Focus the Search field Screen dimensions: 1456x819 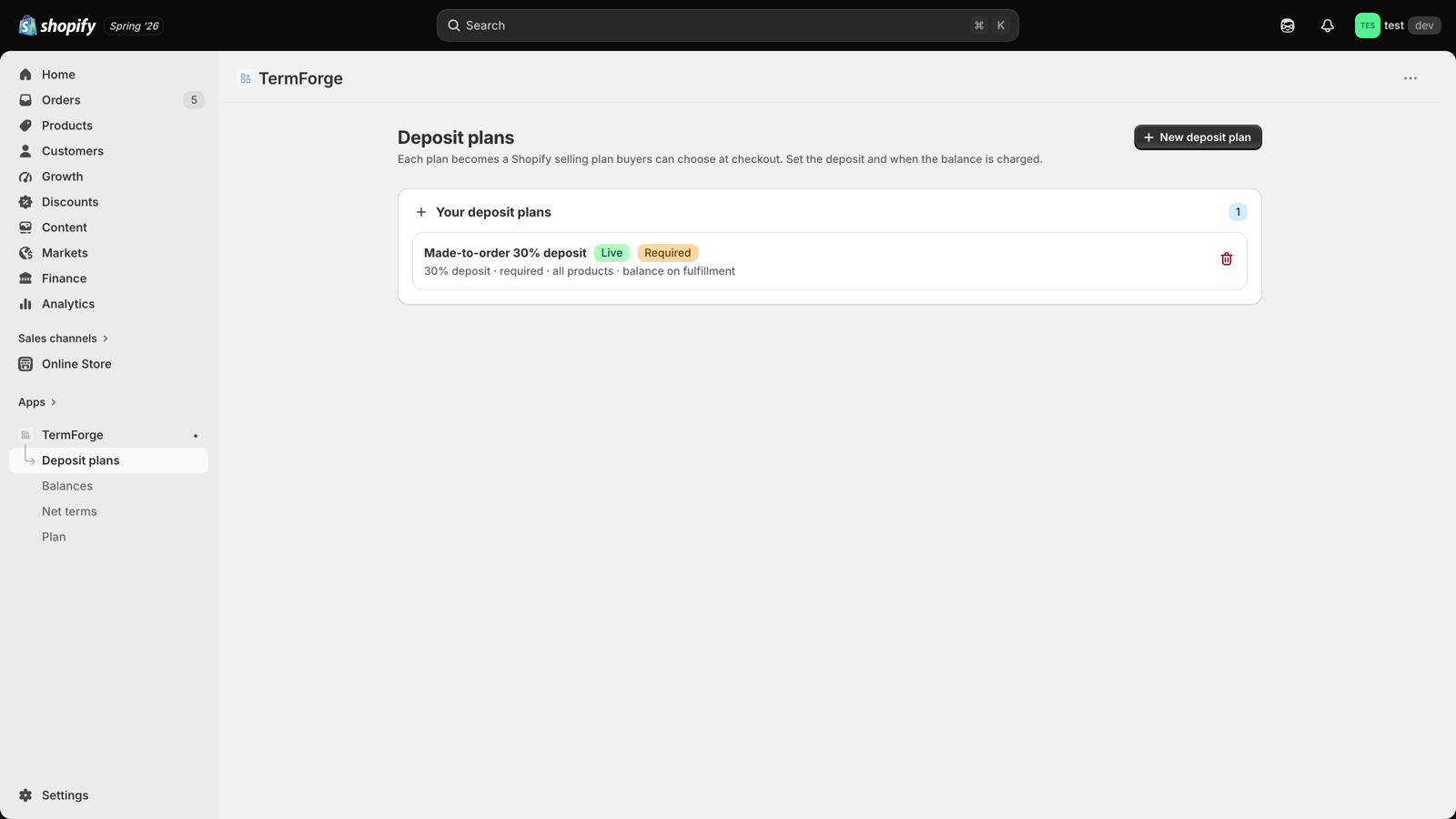click(x=727, y=25)
